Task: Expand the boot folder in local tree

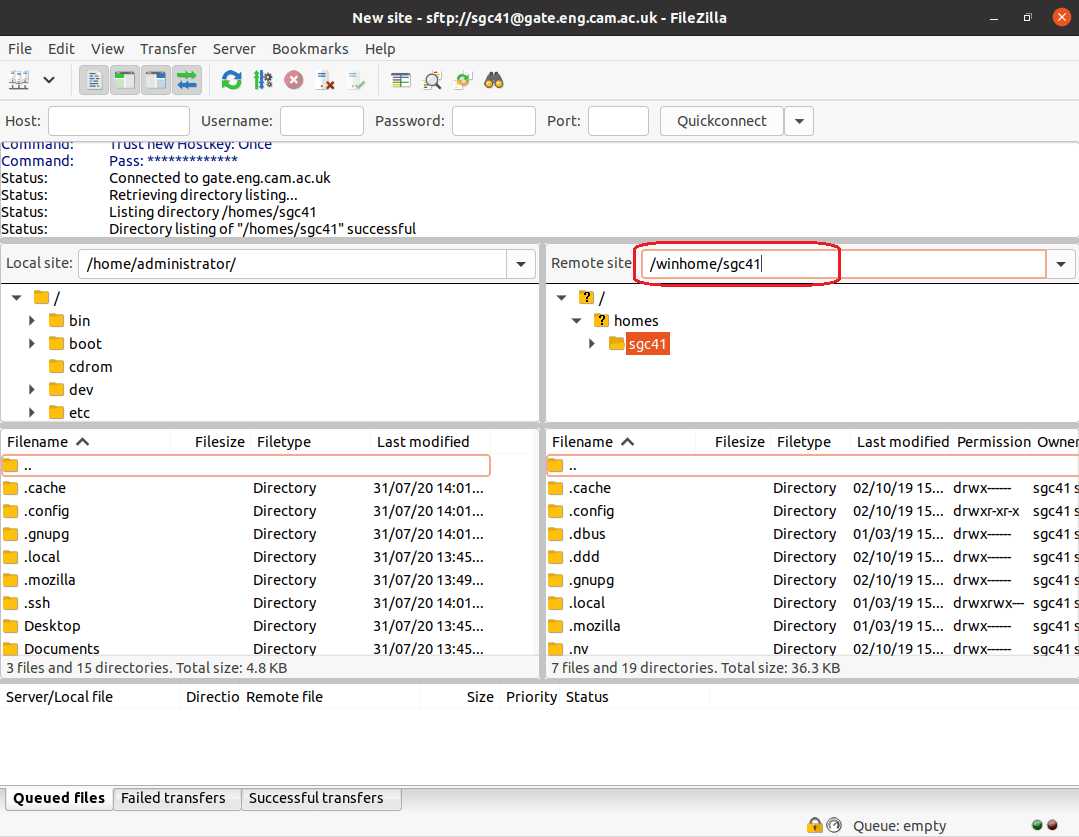Action: click(x=32, y=344)
